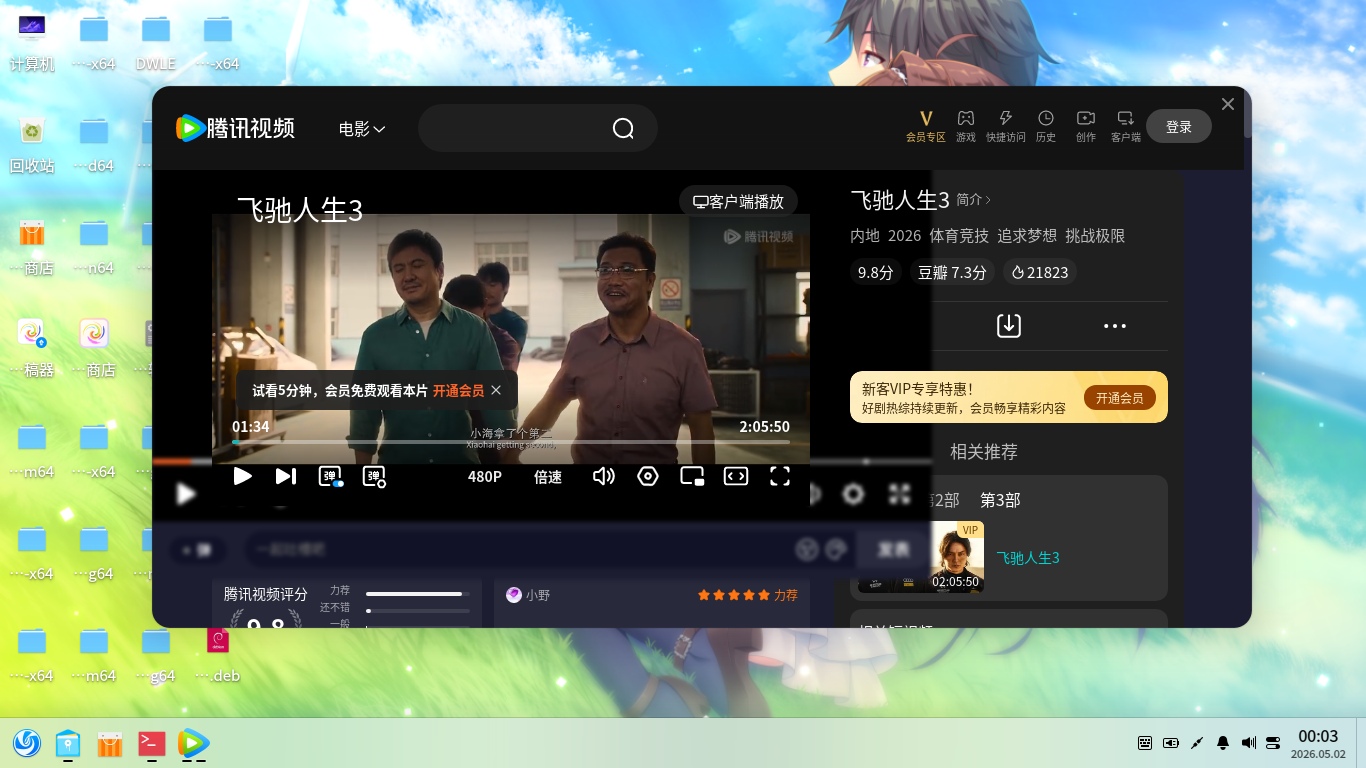Open the 480P quality selector
Screen dimensions: 1366x768
(485, 477)
